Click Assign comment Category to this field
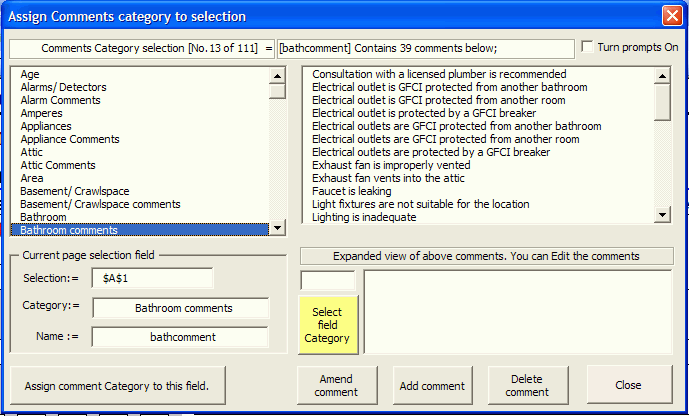Viewport: 689px width, 416px height. 118,385
